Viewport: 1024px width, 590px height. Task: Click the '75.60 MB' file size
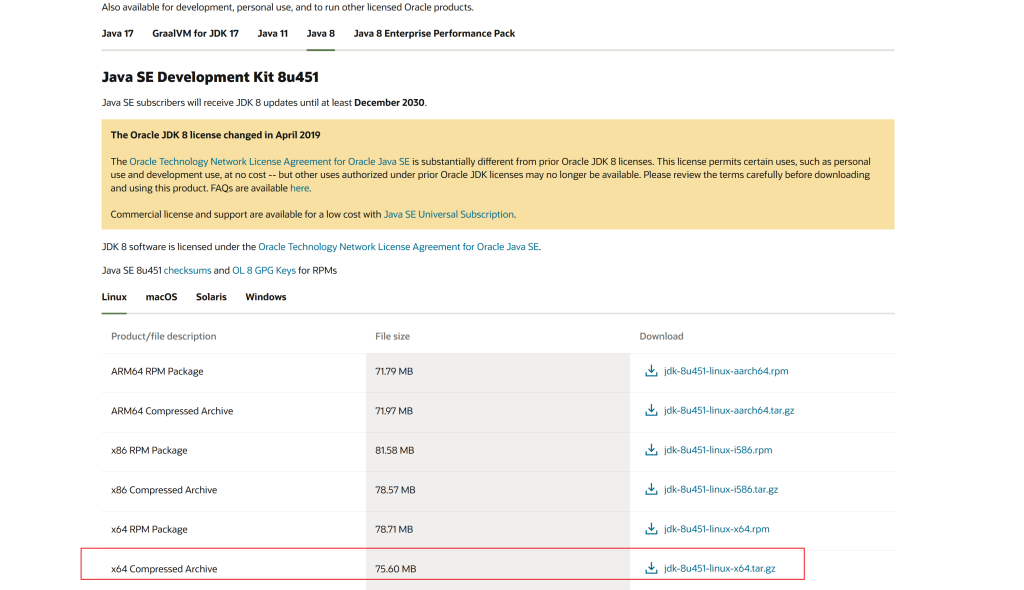tap(395, 569)
